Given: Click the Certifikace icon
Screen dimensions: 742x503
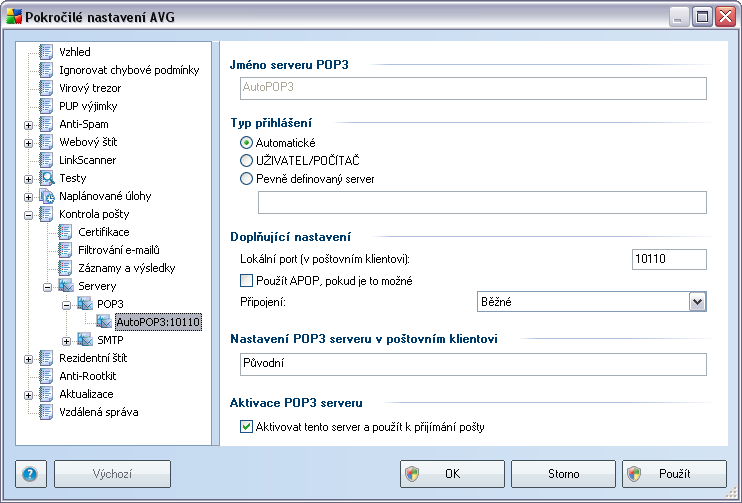Looking at the screenshot, I should coord(65,232).
